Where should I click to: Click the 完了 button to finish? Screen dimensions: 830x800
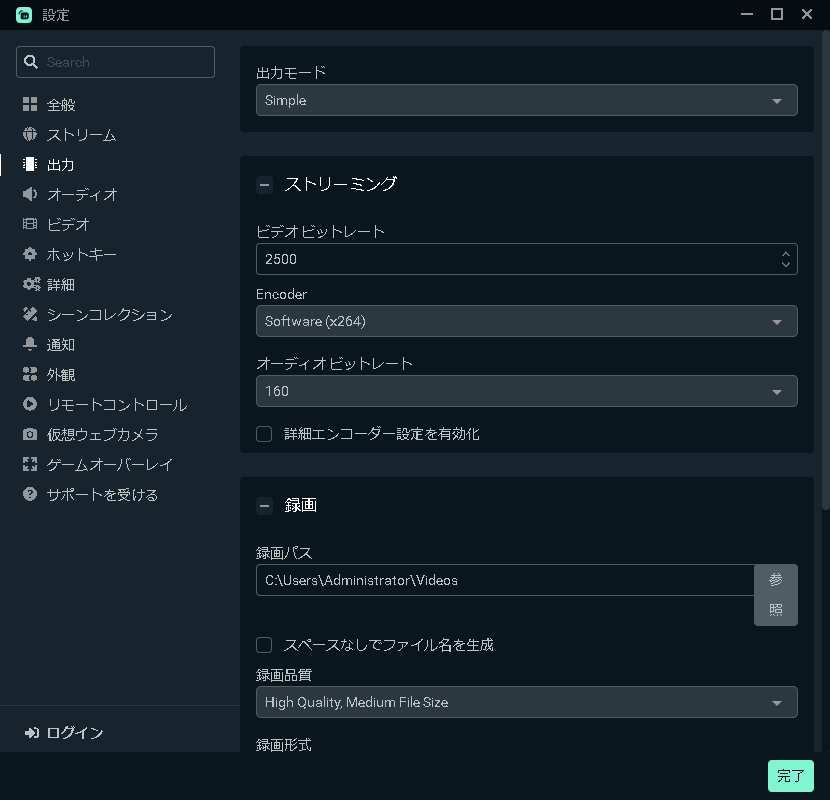tap(790, 776)
